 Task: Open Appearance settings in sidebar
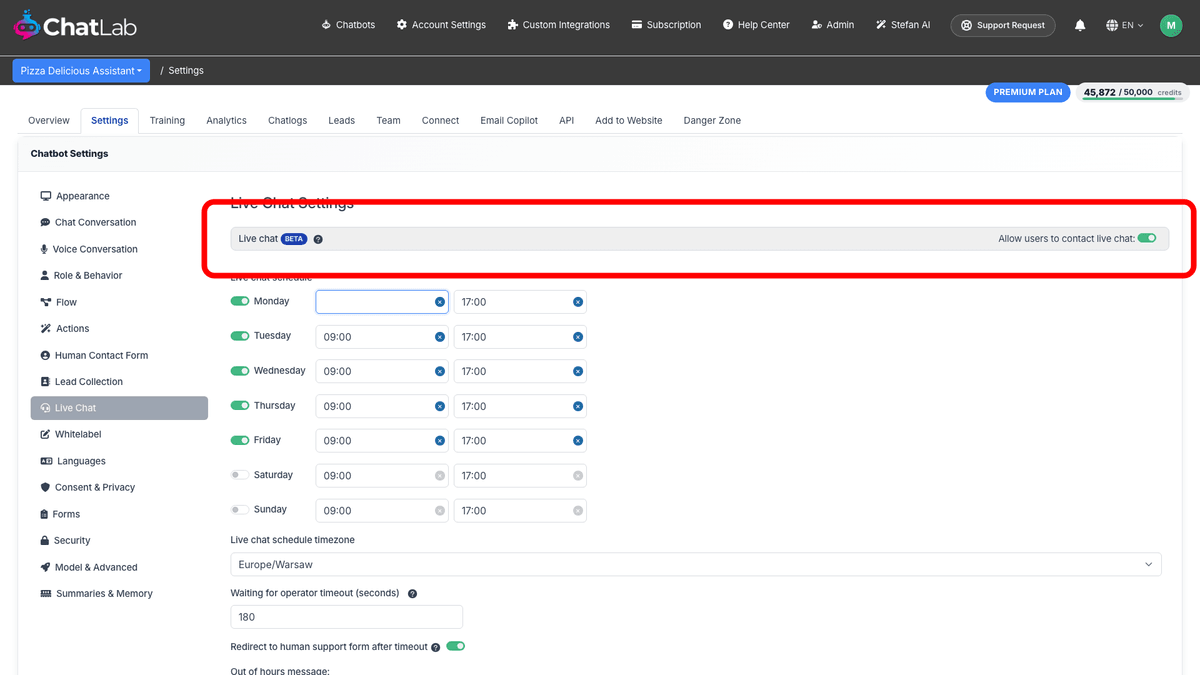(75, 196)
